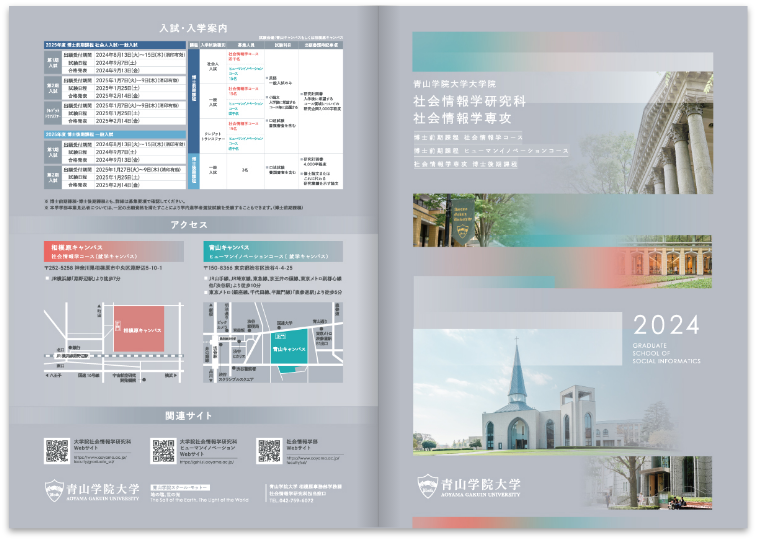Click the Aoyama Gakuin shield logo on left page
757x541 pixels.
pos(54,490)
